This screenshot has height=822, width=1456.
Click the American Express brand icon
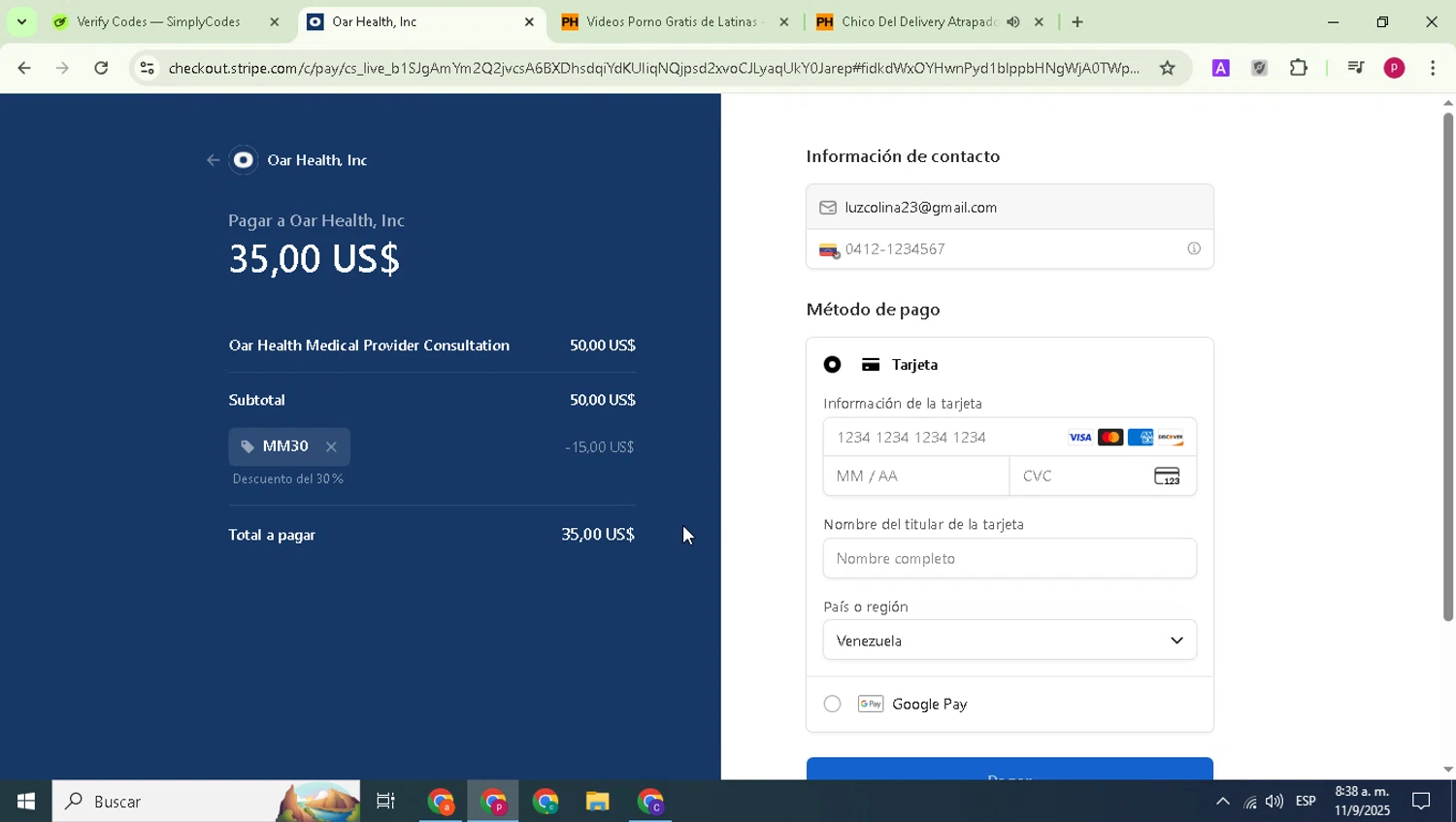[x=1141, y=438]
